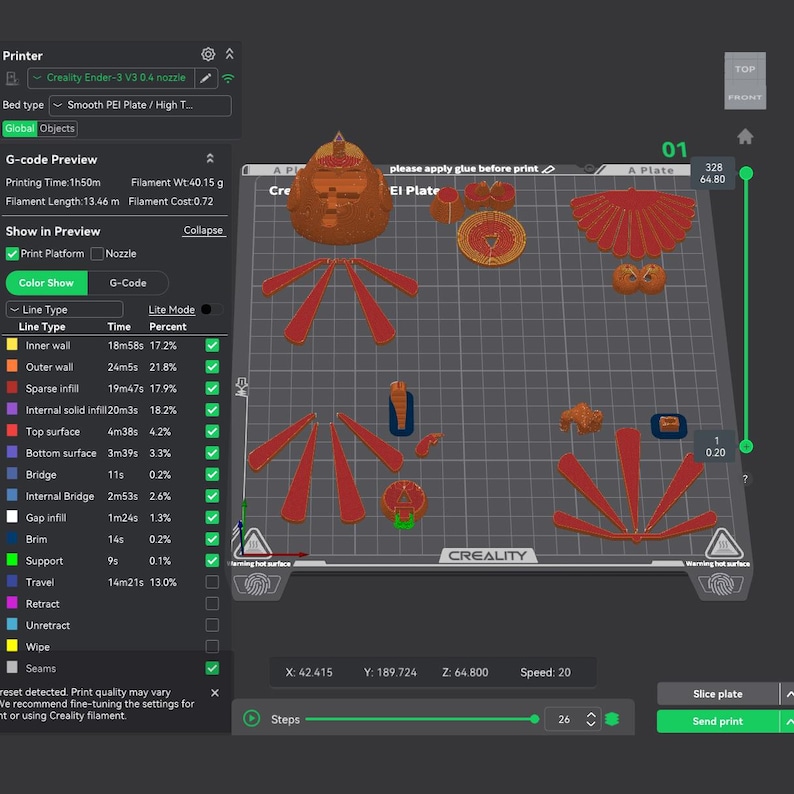Uncheck Top surface visibility checkbox

click(212, 431)
